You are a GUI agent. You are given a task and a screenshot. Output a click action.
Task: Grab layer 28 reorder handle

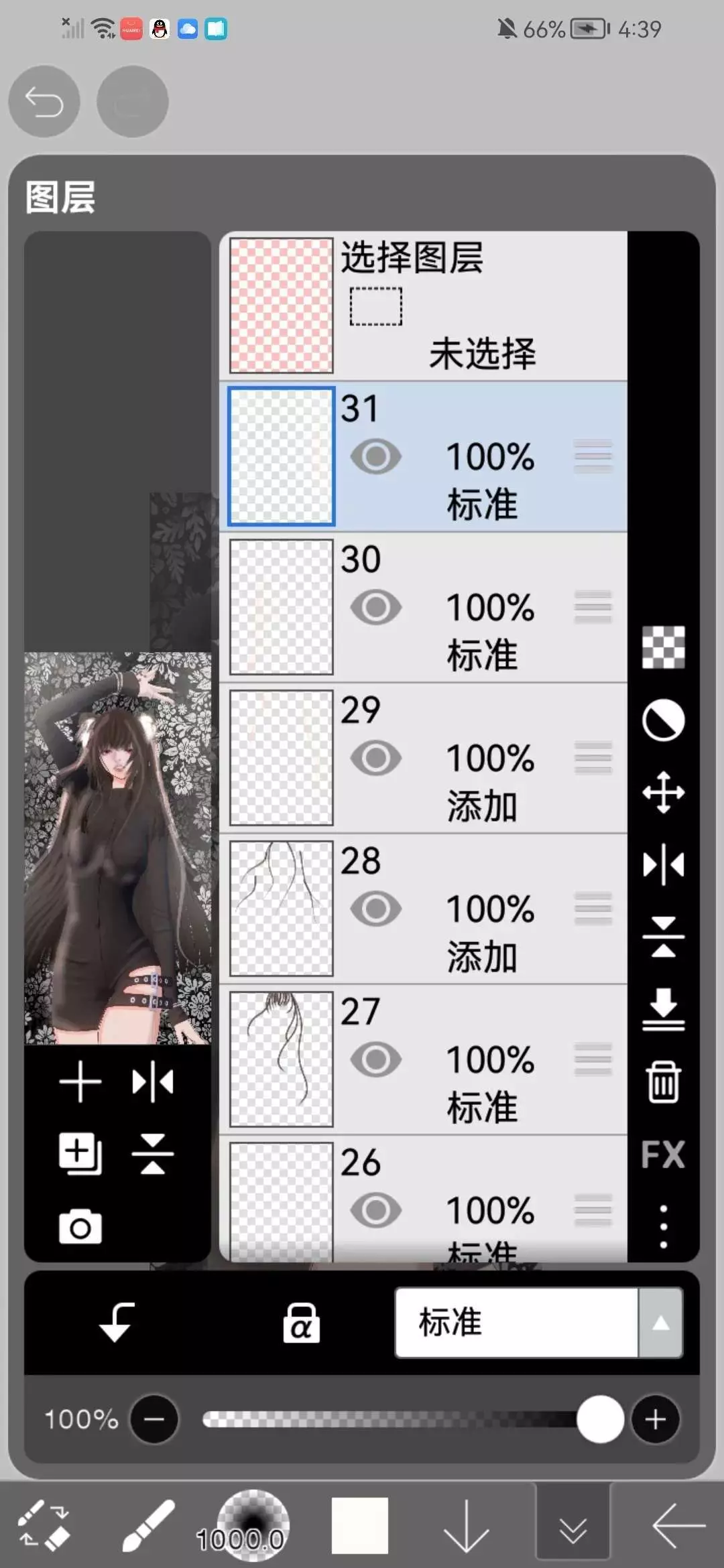tap(593, 909)
